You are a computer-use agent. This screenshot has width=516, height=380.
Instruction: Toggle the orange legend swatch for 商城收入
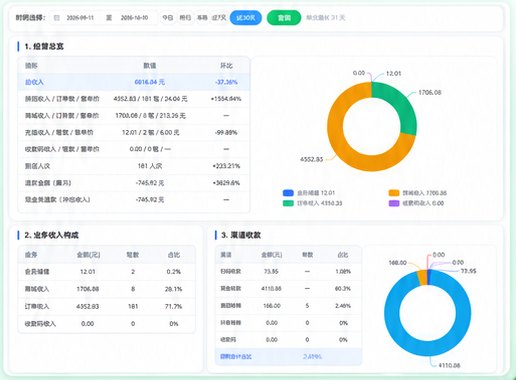click(394, 193)
